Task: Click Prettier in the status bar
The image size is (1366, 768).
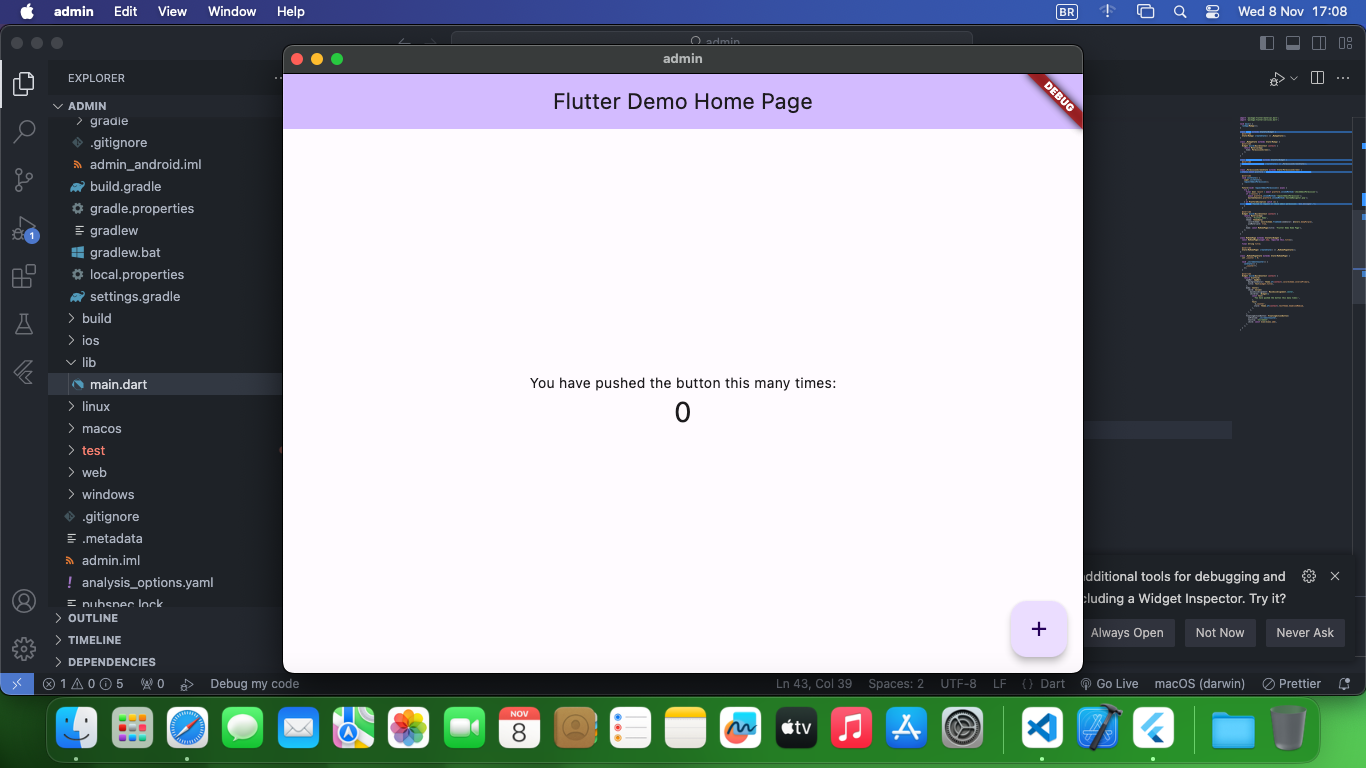Action: coord(1292,684)
